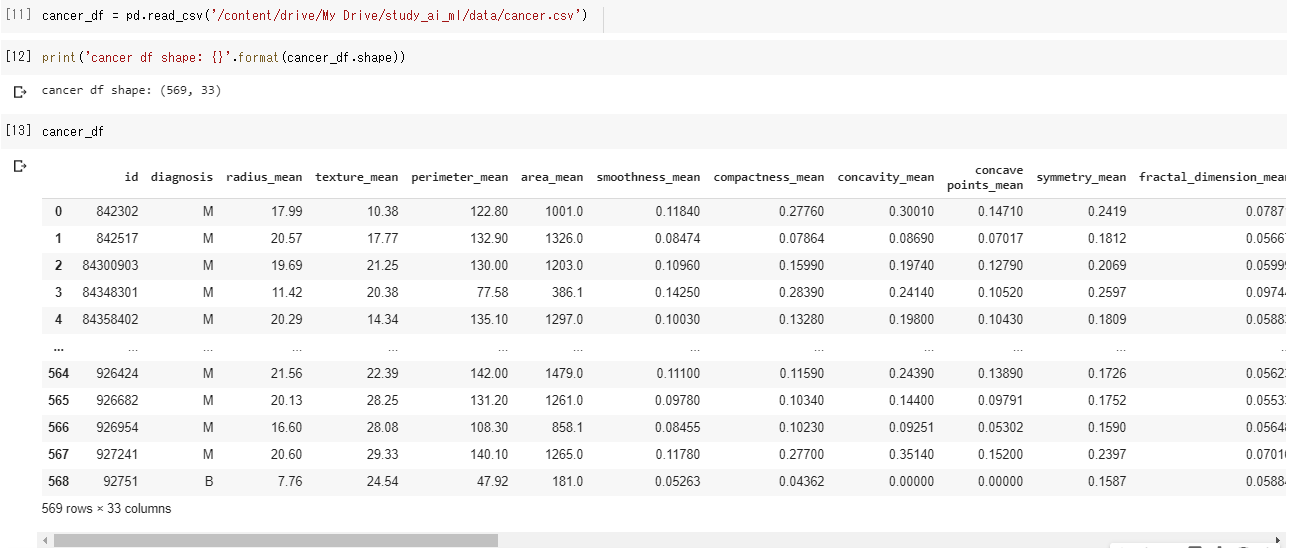Click the 'texture_mean' column header
1296x548 pixels.
click(357, 177)
